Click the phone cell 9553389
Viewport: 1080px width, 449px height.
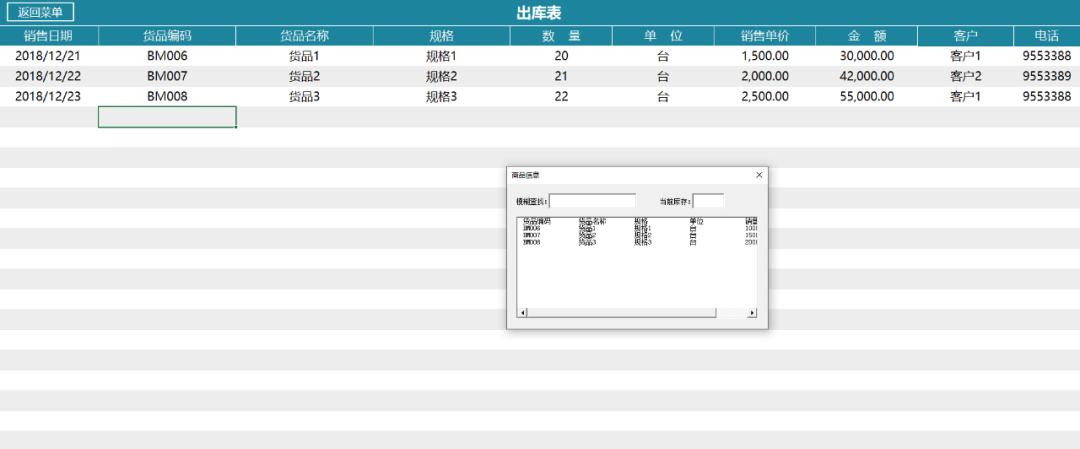1046,76
